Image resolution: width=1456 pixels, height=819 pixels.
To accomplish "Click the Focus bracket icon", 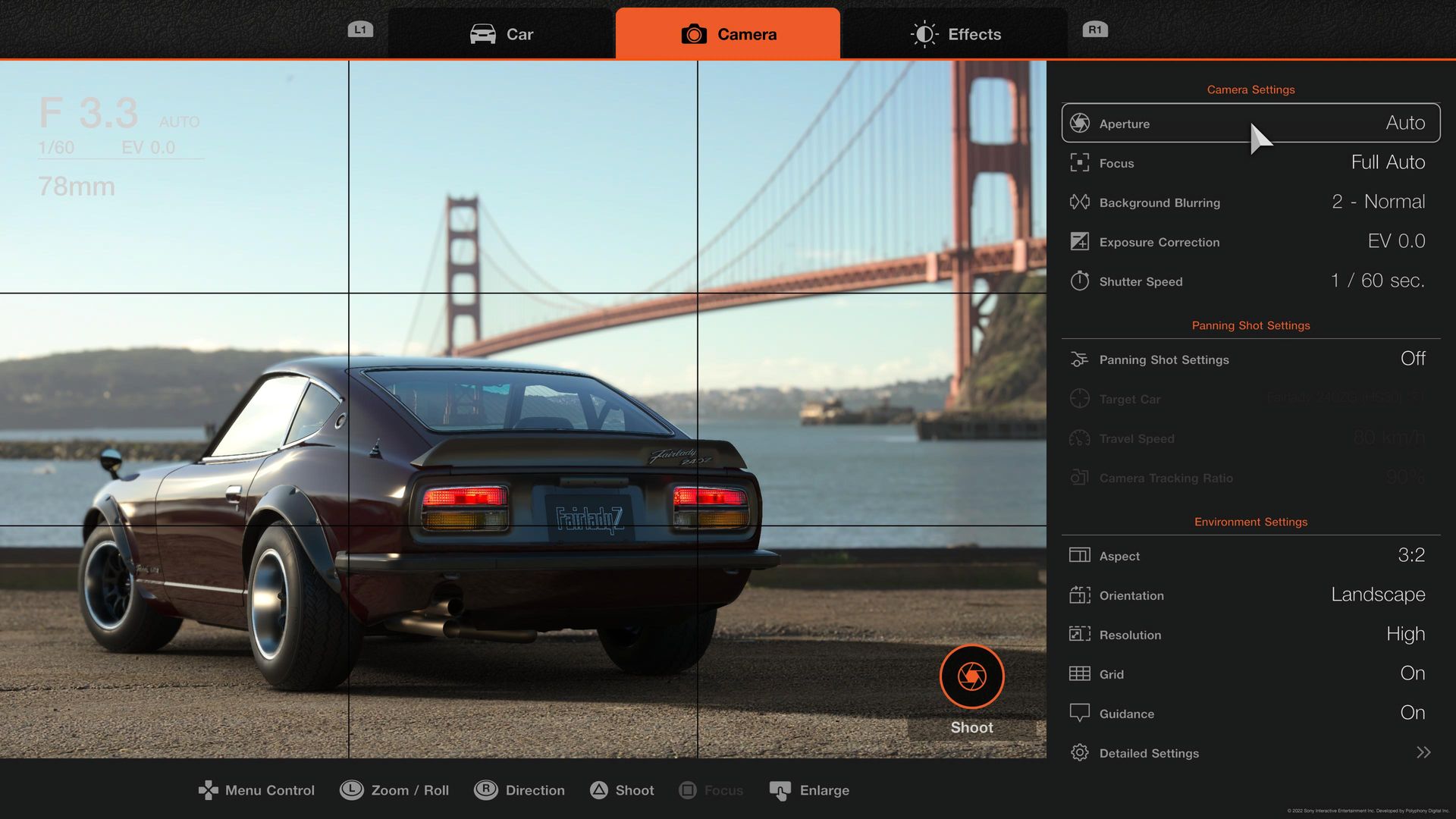I will pos(1080,163).
